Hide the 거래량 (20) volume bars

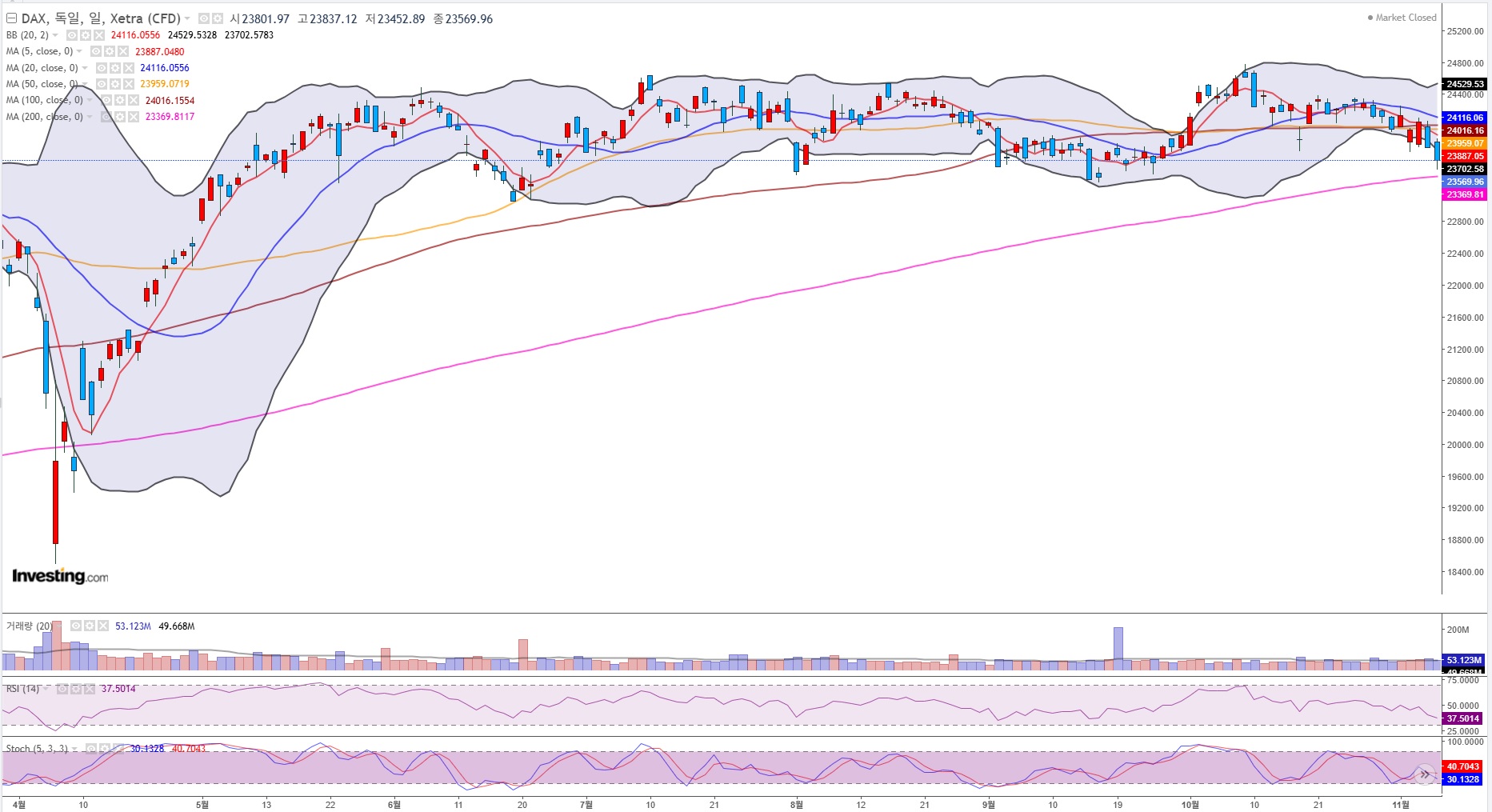(x=76, y=626)
